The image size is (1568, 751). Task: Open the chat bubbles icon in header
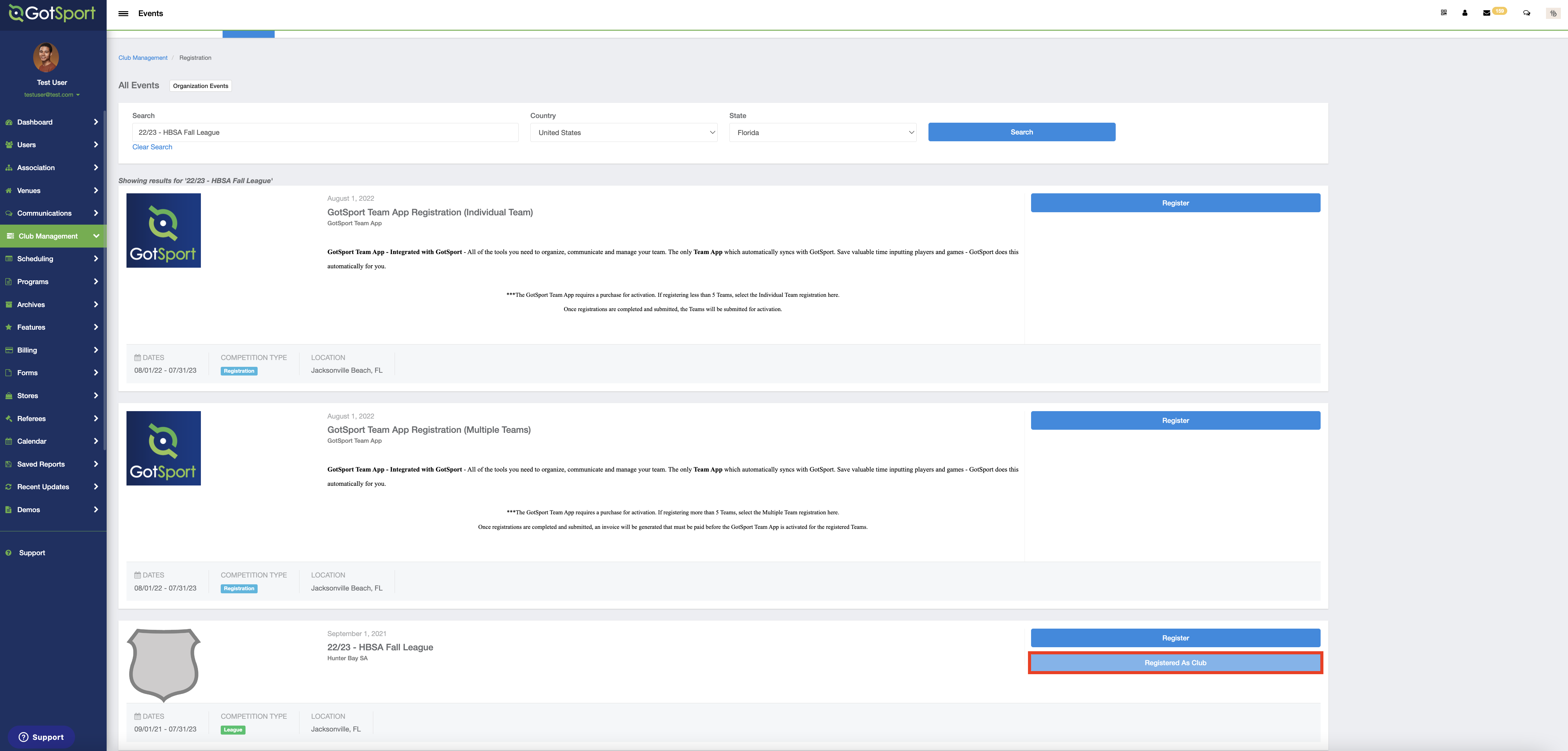click(x=1526, y=13)
